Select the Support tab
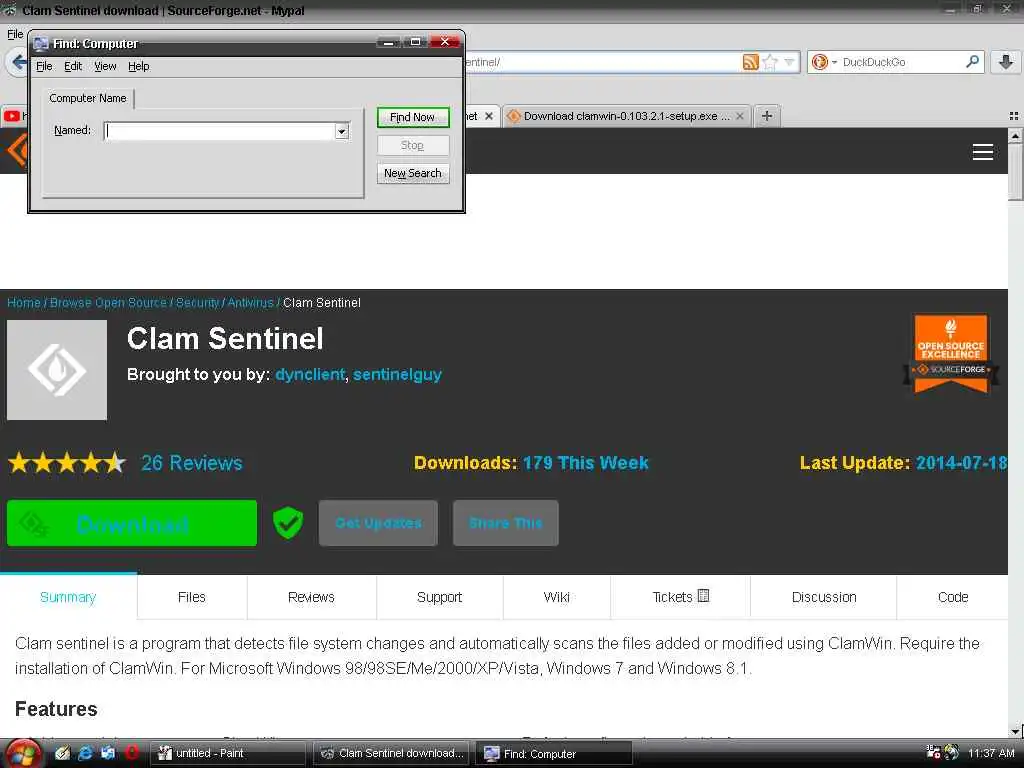Screen dimensions: 1024x768 (x=440, y=597)
